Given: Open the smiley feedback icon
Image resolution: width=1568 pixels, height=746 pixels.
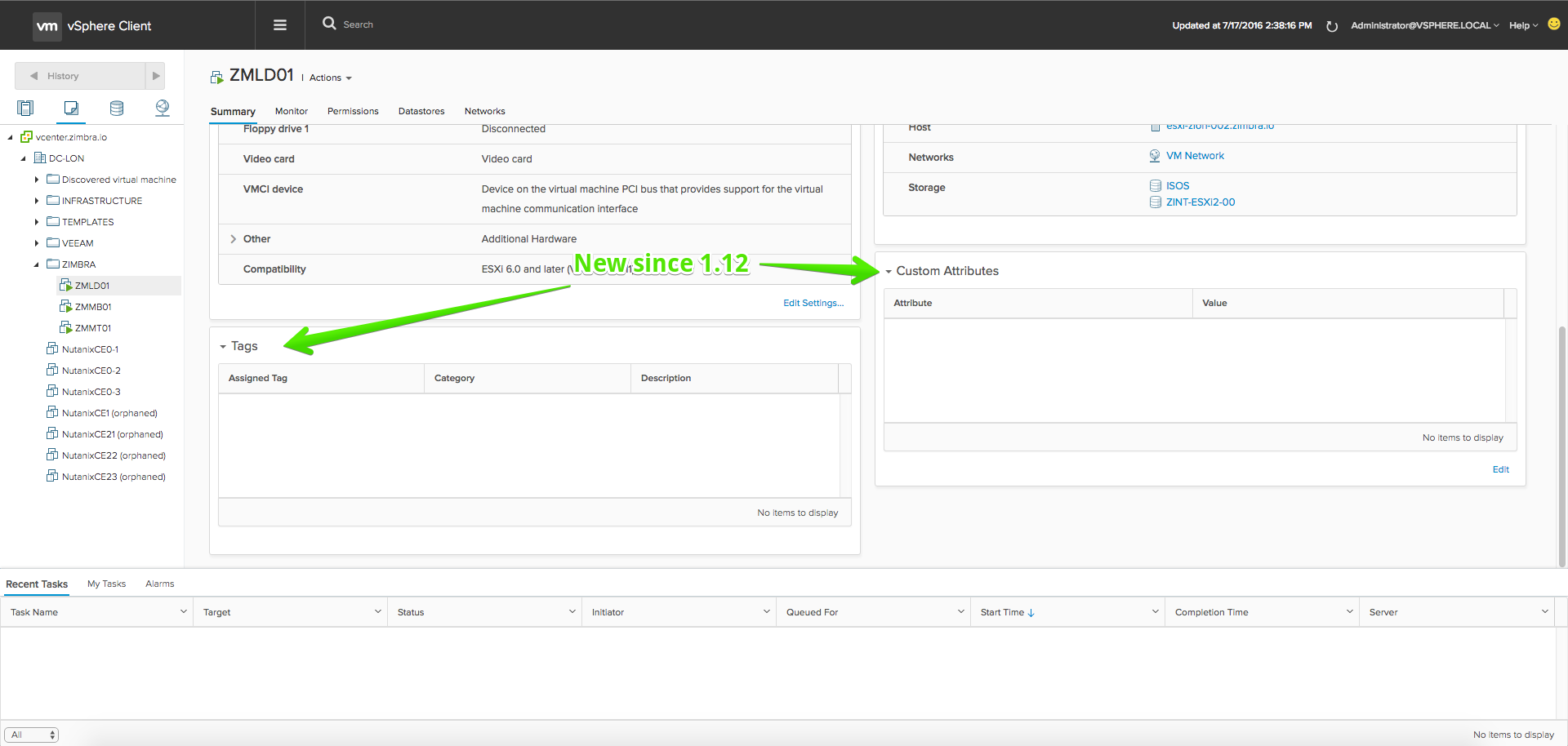Looking at the screenshot, I should point(1554,24).
